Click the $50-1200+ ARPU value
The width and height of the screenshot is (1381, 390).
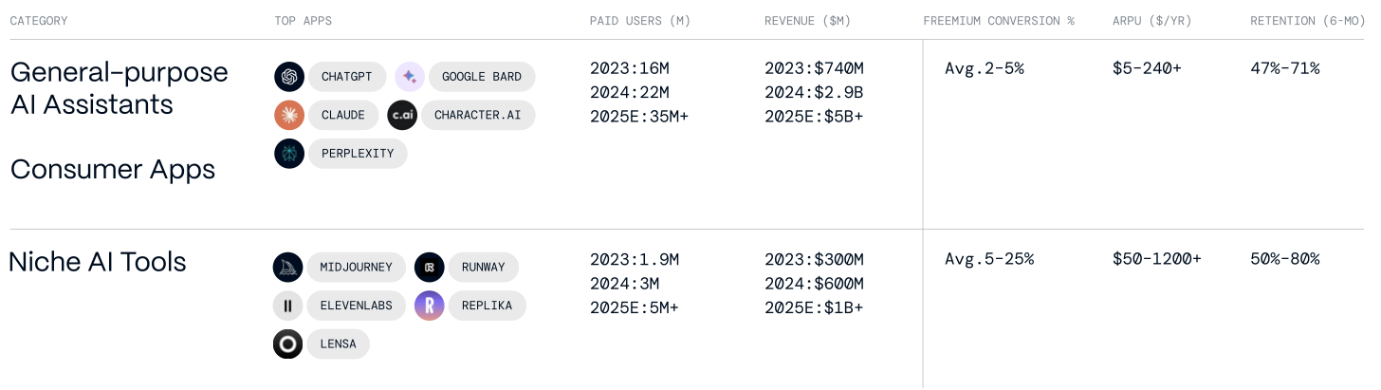coord(1157,259)
